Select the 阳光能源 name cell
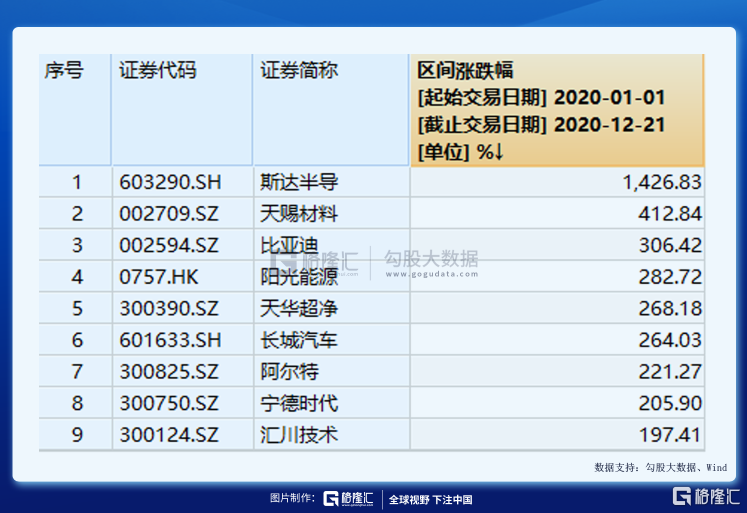The width and height of the screenshot is (747, 513). pyautogui.click(x=331, y=277)
